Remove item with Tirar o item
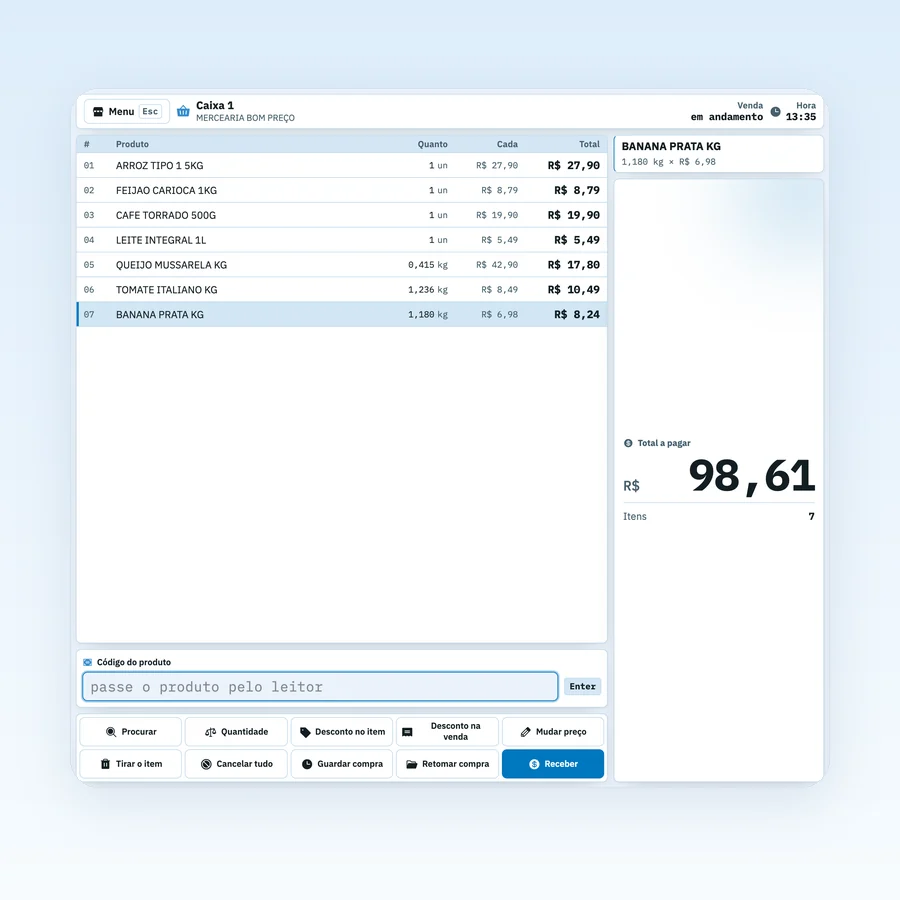Screen dimensions: 900x900 point(131,764)
